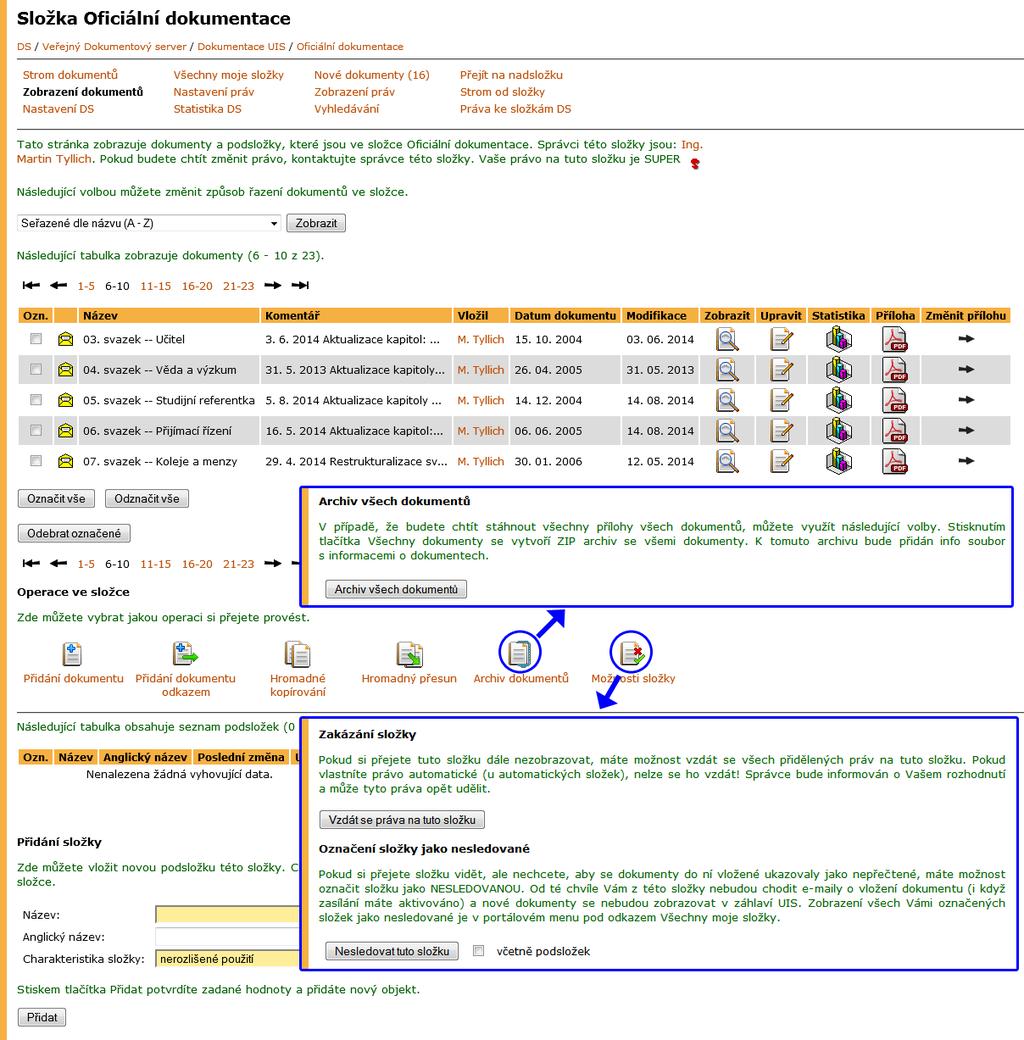Open Statistika DS

point(208,109)
